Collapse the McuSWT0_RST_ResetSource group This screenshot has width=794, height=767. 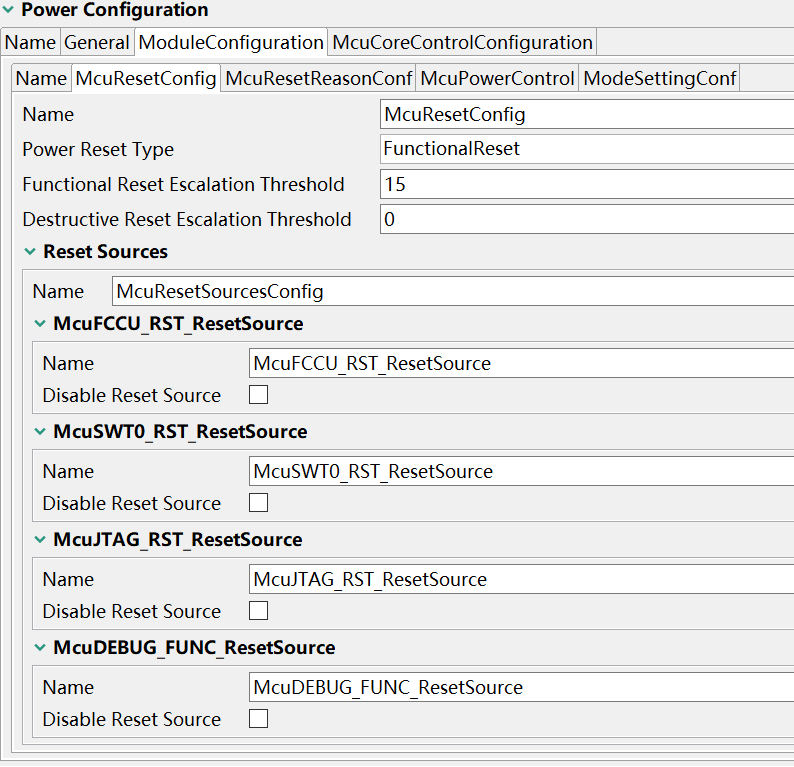[41, 432]
